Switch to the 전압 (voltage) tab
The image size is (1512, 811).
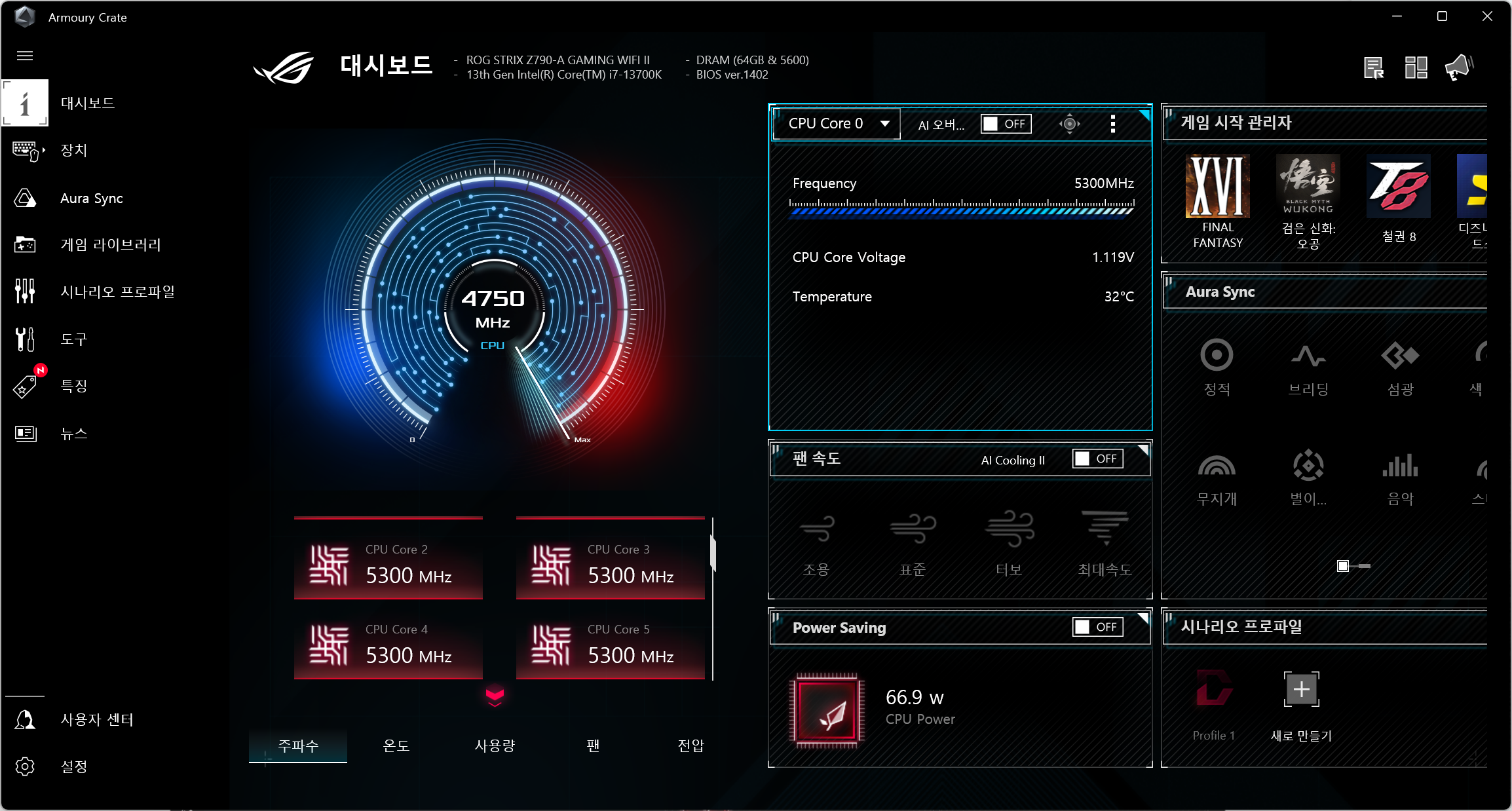[690, 745]
